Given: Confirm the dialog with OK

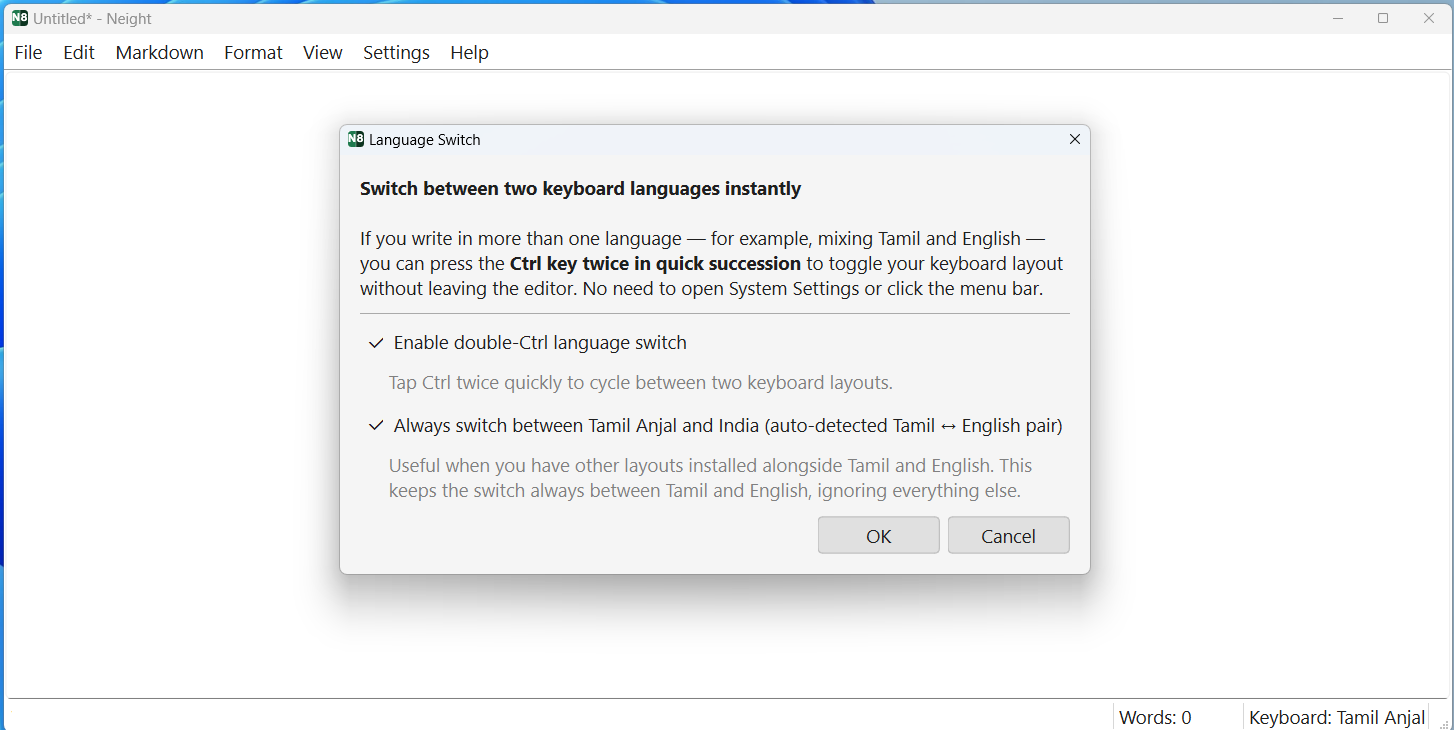Looking at the screenshot, I should point(878,535).
